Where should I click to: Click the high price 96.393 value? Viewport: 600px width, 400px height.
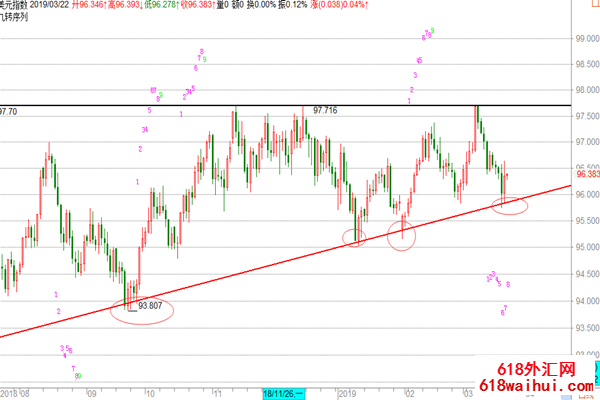click(127, 5)
